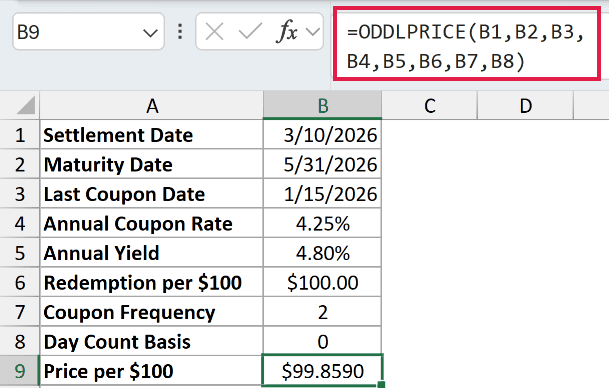Select row 9 header
Screen dimensions: 609x388
pos(20,371)
